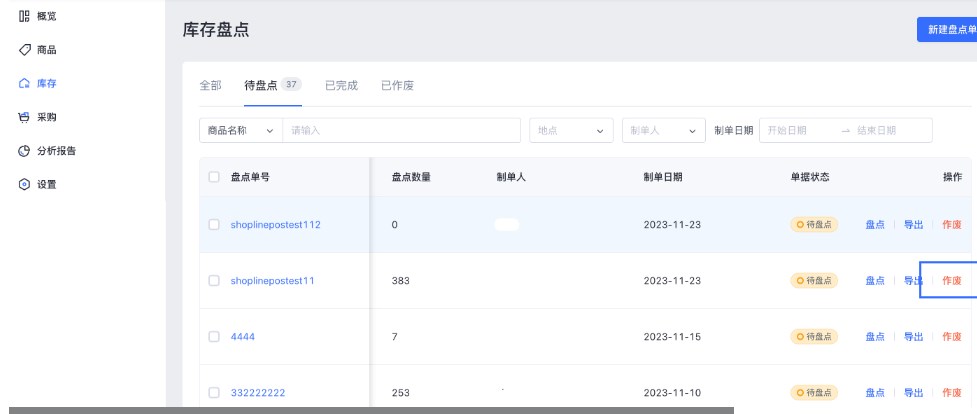Image resolution: width=977 pixels, height=414 pixels.
Task: Click the 商品 tag icon in sidebar
Action: [25, 50]
